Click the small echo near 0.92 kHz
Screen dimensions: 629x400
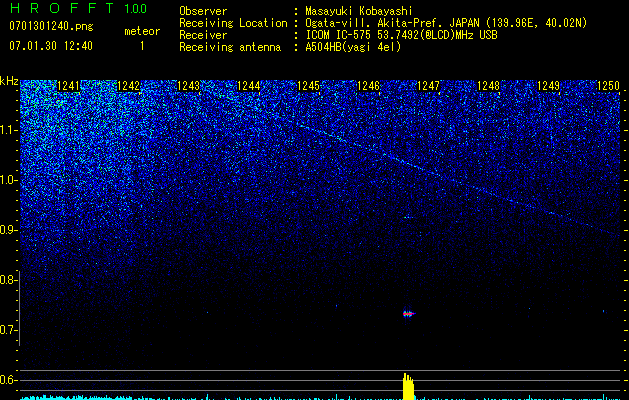click(x=408, y=217)
